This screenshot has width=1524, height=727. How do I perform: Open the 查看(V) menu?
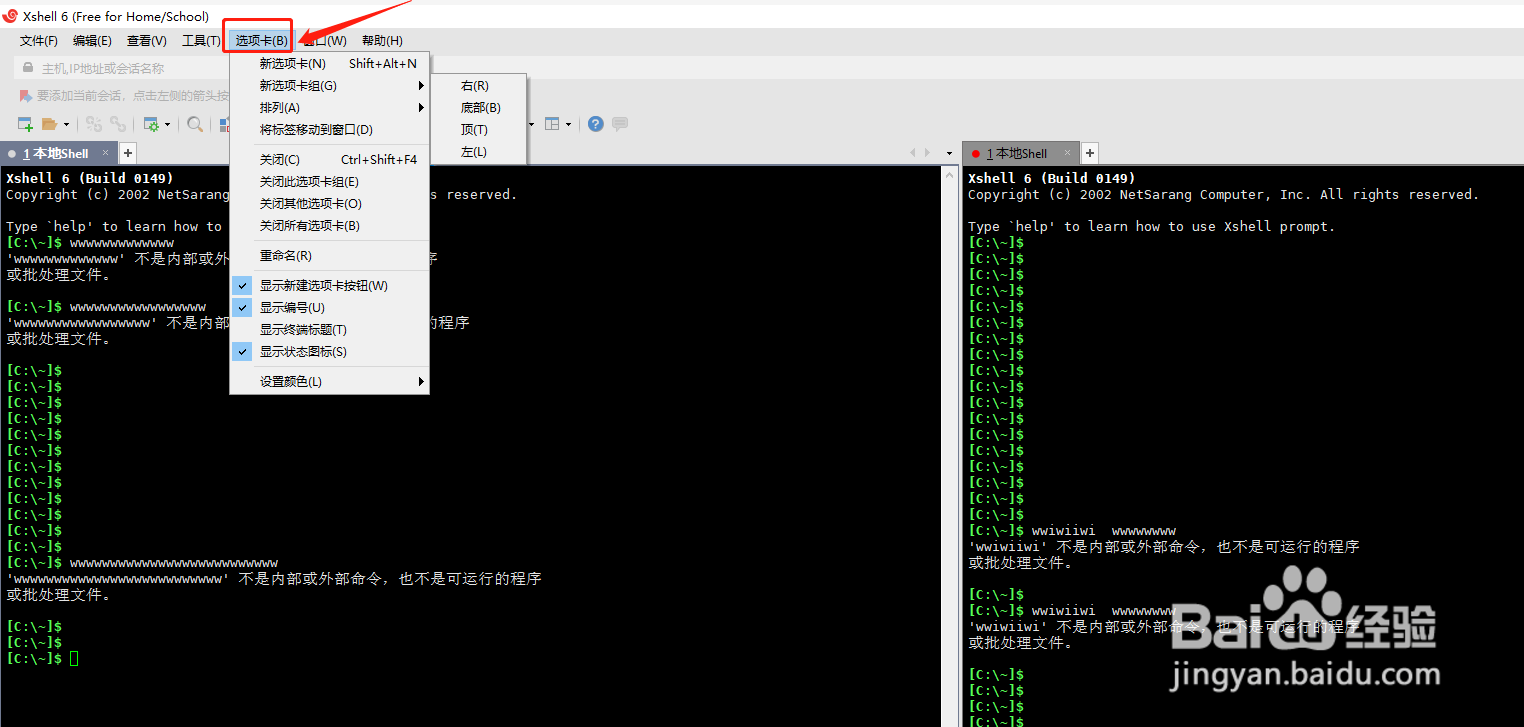point(147,41)
